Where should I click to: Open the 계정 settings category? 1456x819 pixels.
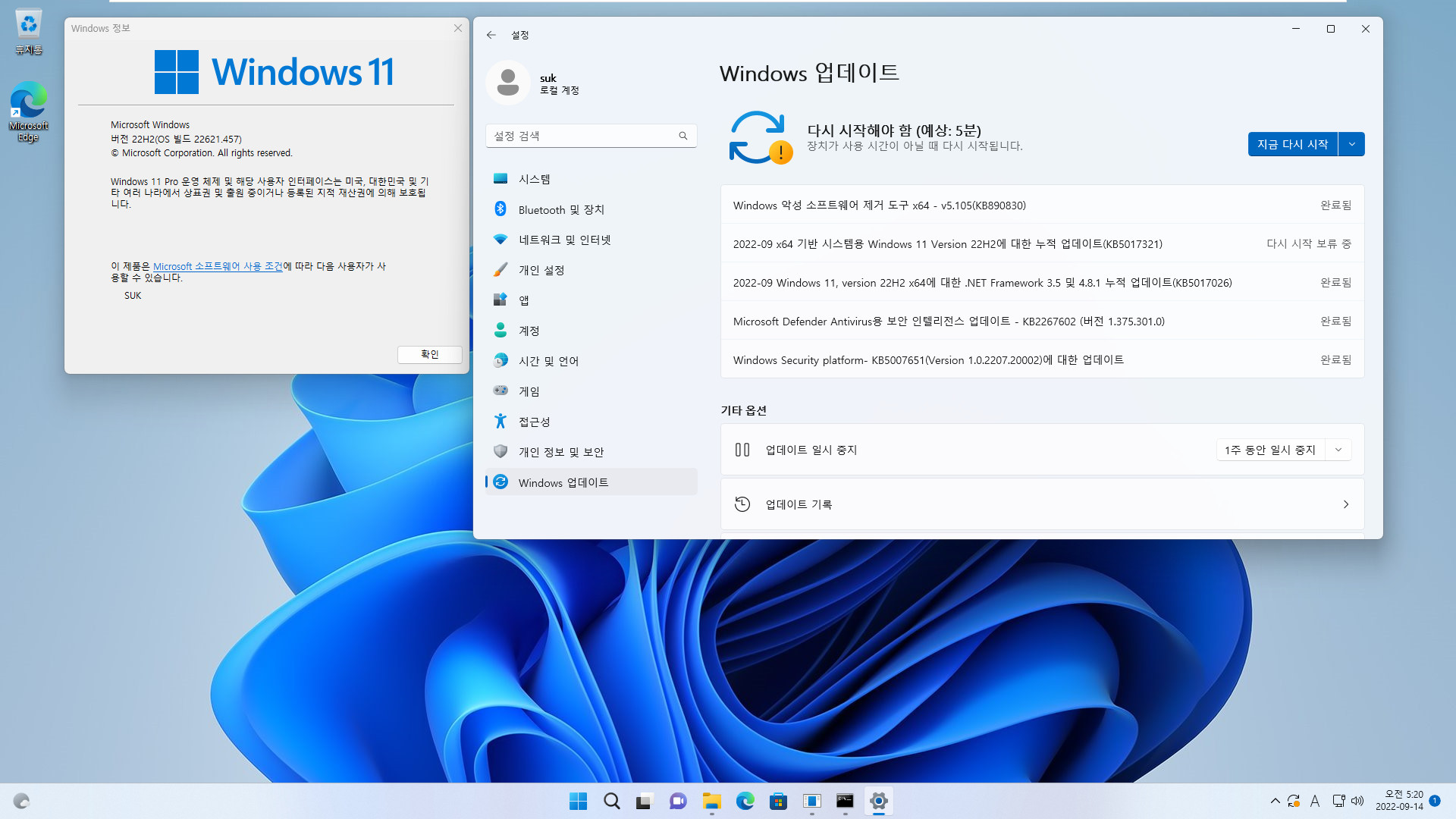click(591, 331)
